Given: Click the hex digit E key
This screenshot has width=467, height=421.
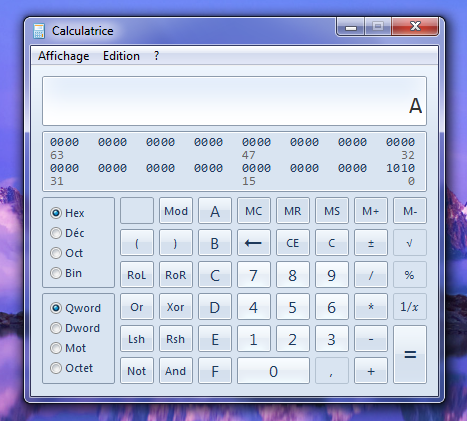Looking at the screenshot, I should [x=215, y=339].
